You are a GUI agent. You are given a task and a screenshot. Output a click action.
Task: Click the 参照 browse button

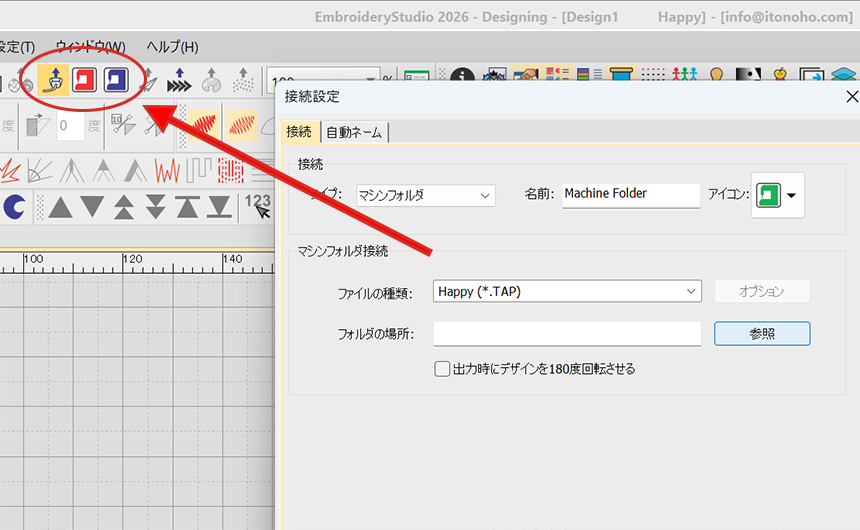(762, 334)
